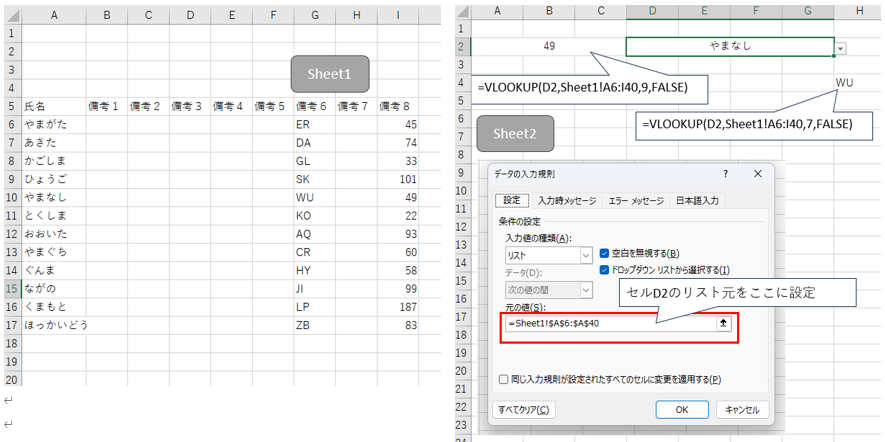Open the 日本語入力 tab
The image size is (885, 442).
point(696,200)
